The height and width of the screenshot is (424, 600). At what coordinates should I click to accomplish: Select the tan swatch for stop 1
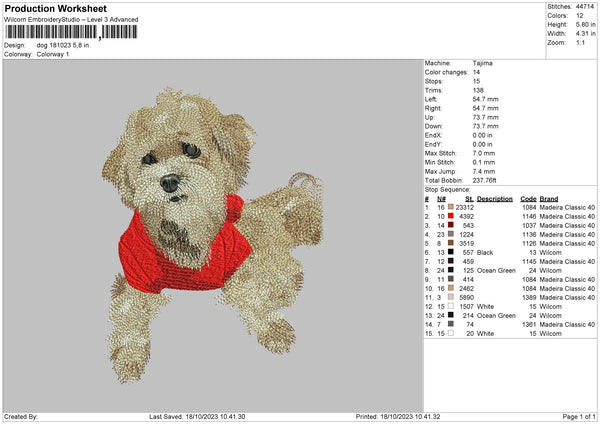pos(450,207)
